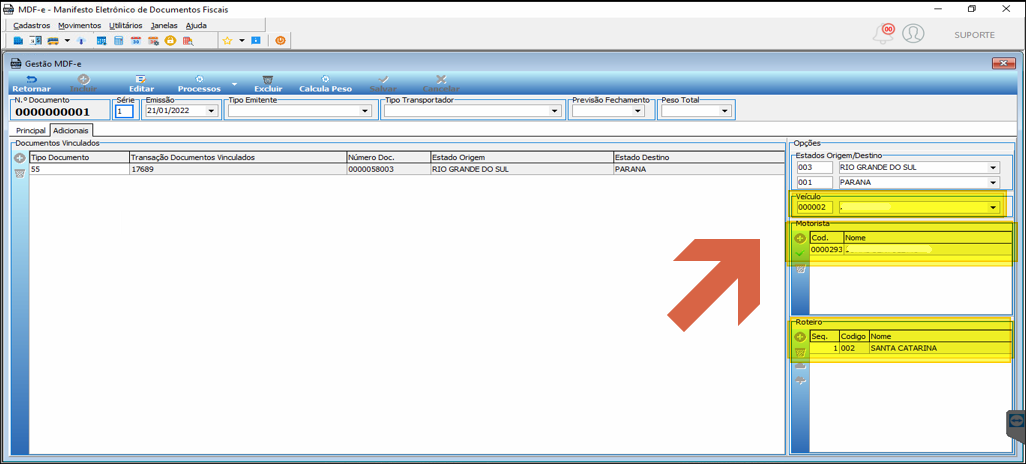
Task: Add a Motorista with plus icon
Action: (x=800, y=239)
